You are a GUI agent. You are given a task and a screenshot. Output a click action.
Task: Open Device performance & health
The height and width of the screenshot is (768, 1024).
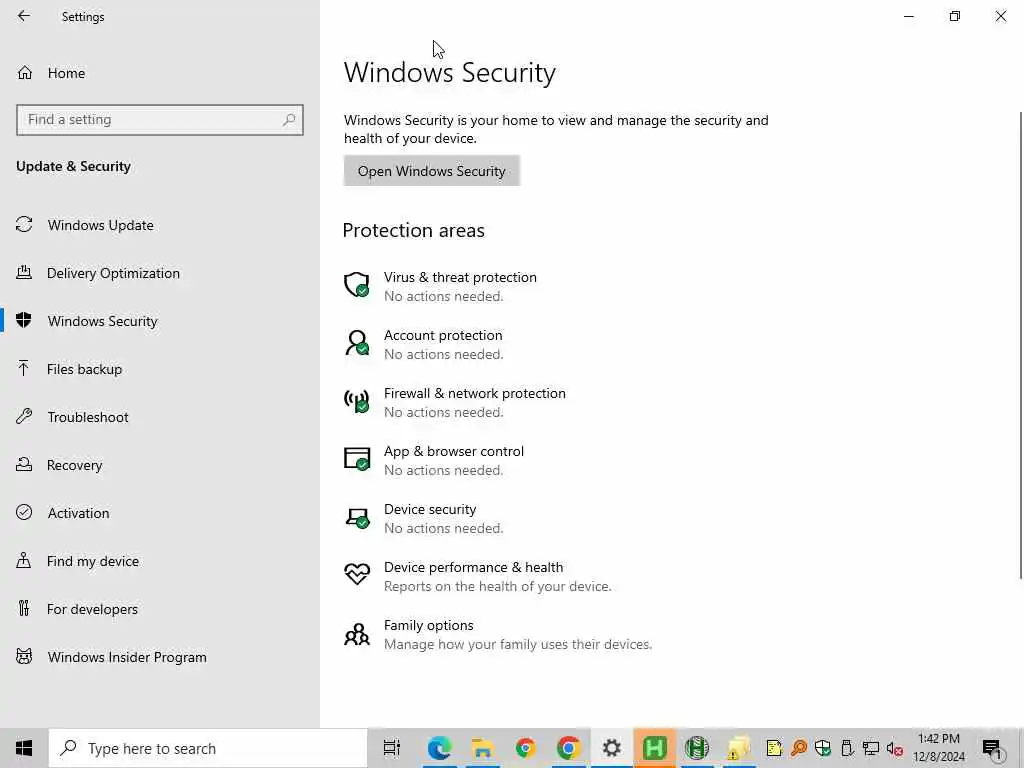477,577
